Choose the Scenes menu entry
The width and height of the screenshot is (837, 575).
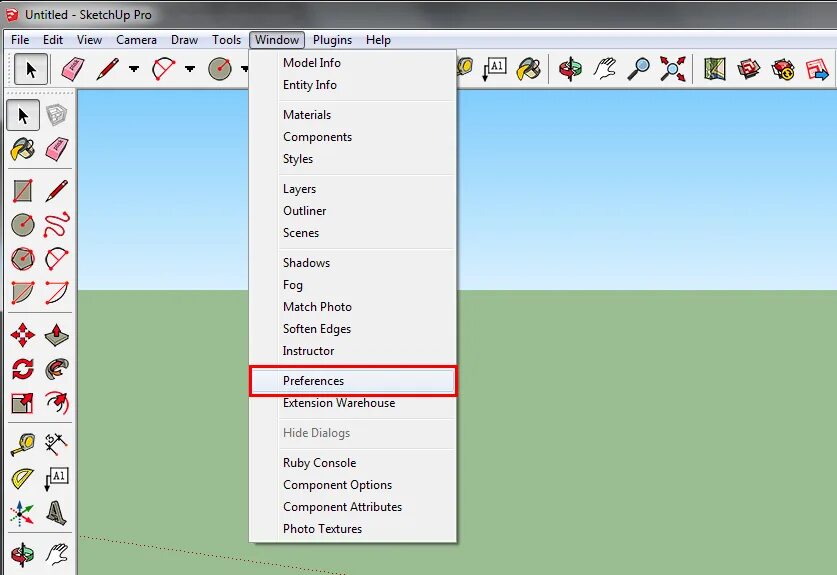(353, 233)
